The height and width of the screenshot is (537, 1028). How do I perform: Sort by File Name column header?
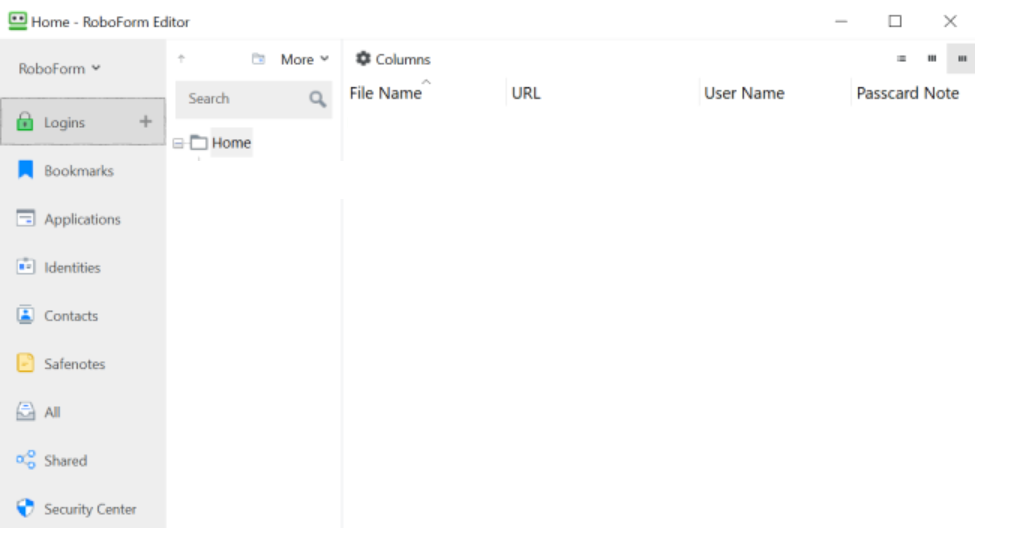pos(386,93)
